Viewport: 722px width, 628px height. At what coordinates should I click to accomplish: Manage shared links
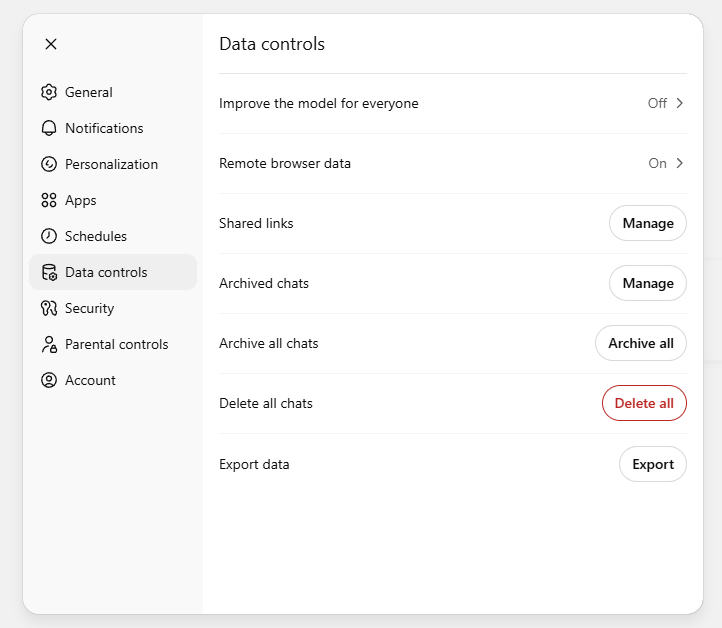(648, 223)
